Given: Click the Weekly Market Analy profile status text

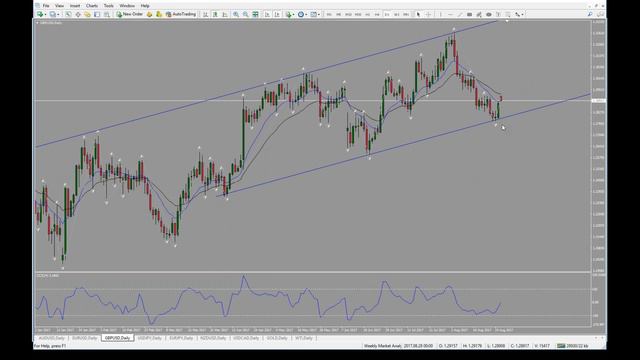Looking at the screenshot, I should click(x=382, y=346).
